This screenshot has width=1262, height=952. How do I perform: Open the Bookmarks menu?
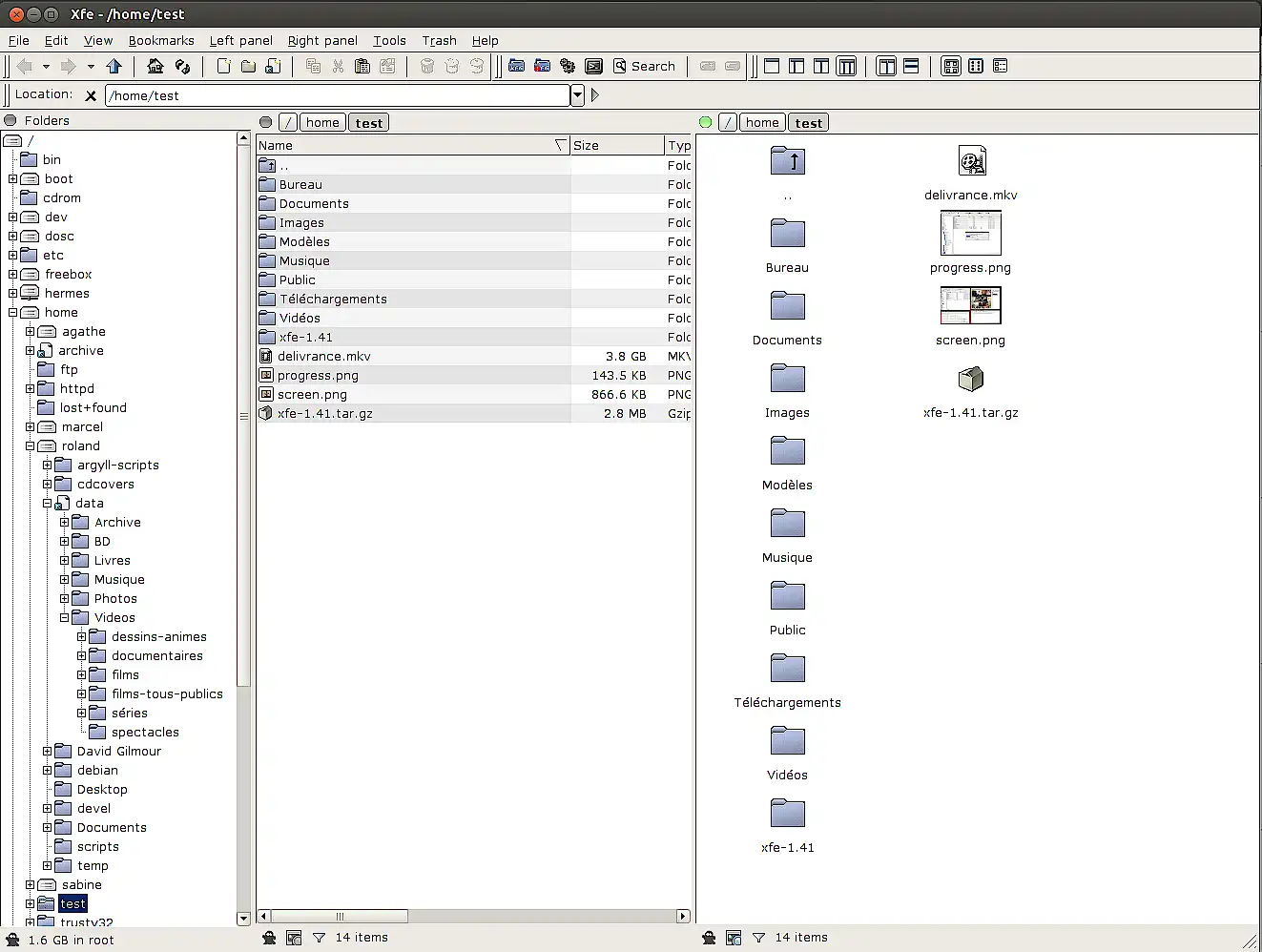tap(160, 40)
